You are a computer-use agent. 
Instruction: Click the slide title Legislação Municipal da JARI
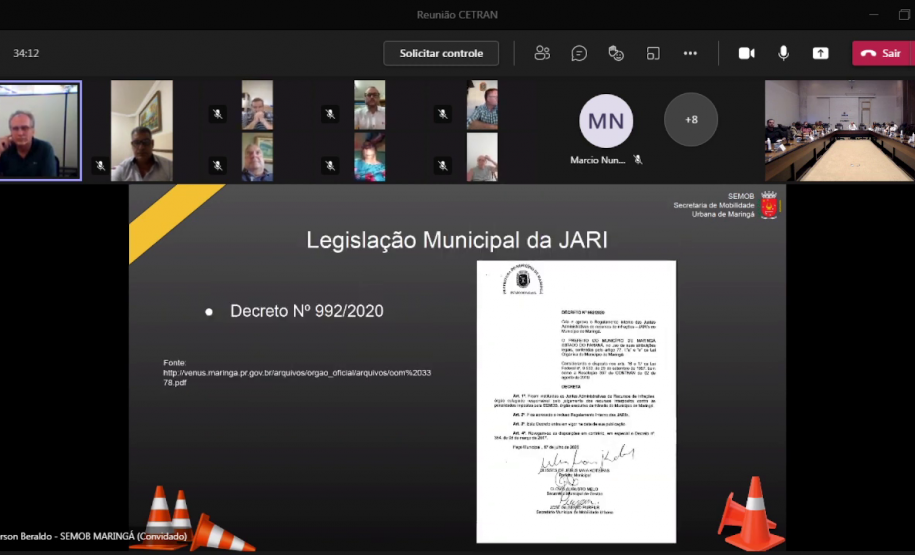coord(457,240)
